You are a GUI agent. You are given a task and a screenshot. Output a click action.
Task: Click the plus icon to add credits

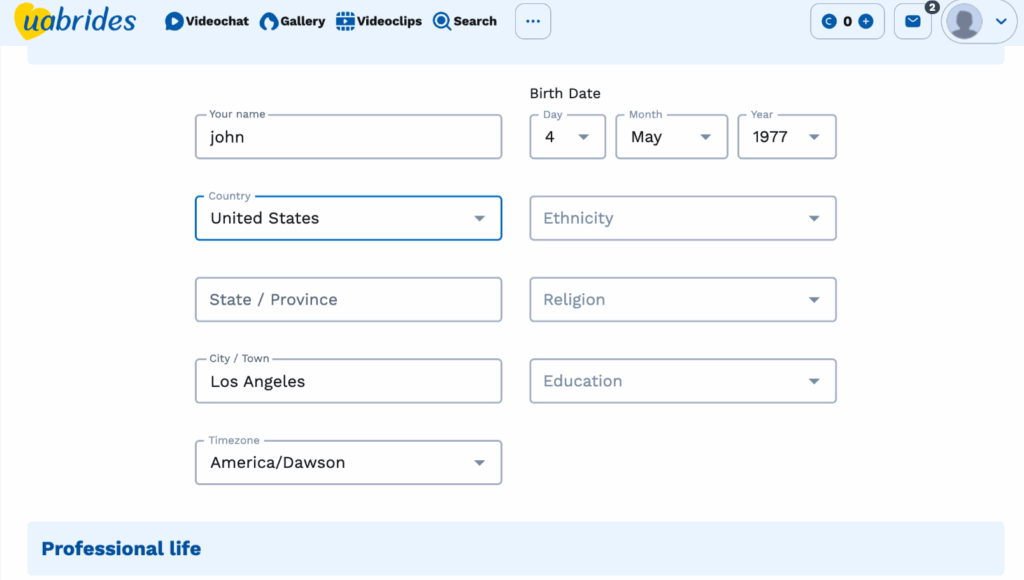click(x=866, y=21)
